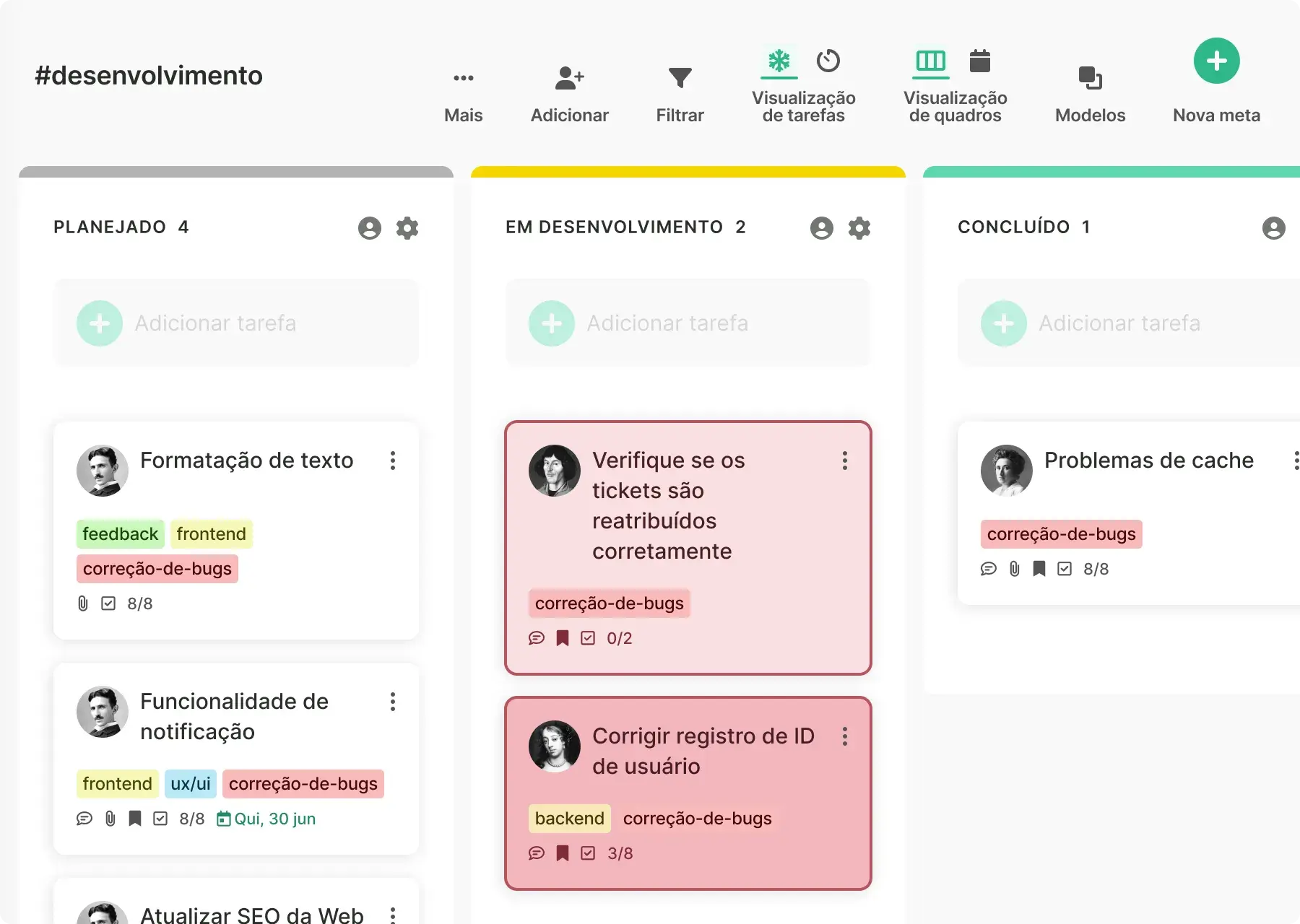Screen dimensions: 1300x924
Task: Open three-dot menu on Formatação de texto card
Action: click(393, 461)
